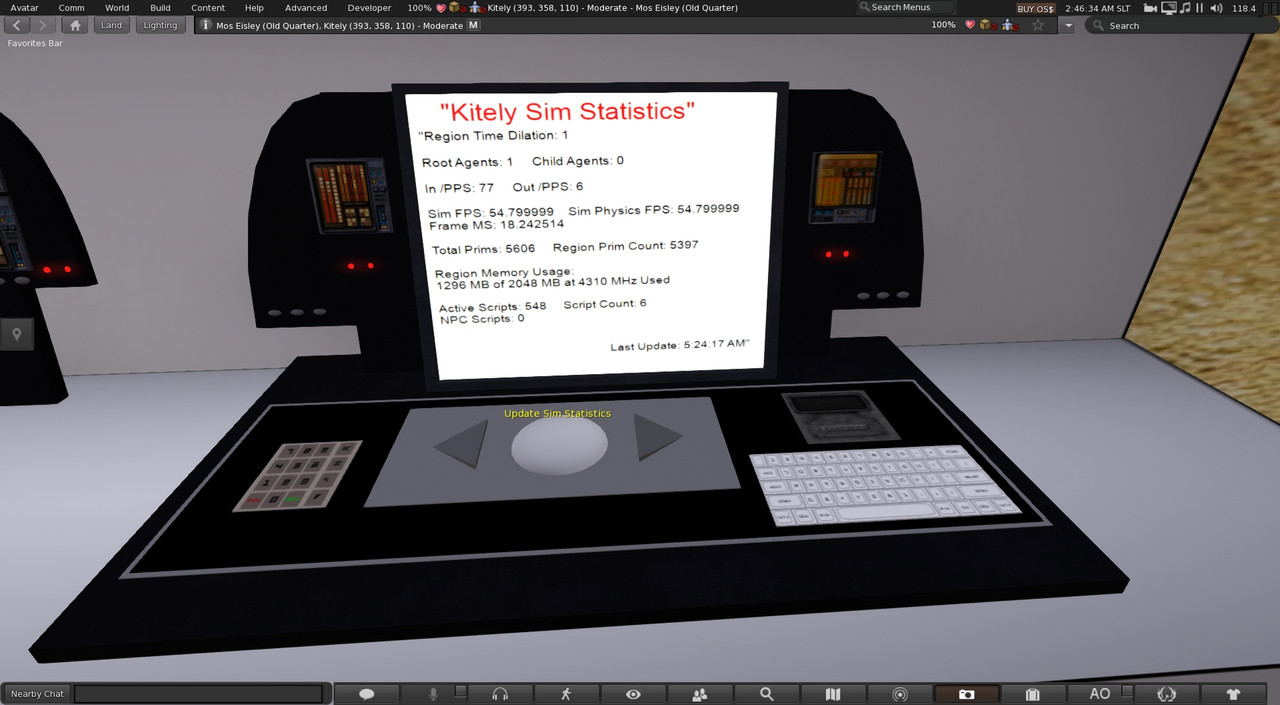The height and width of the screenshot is (705, 1280).
Task: Go forward with navigation forward arrow
Action: (x=43, y=25)
